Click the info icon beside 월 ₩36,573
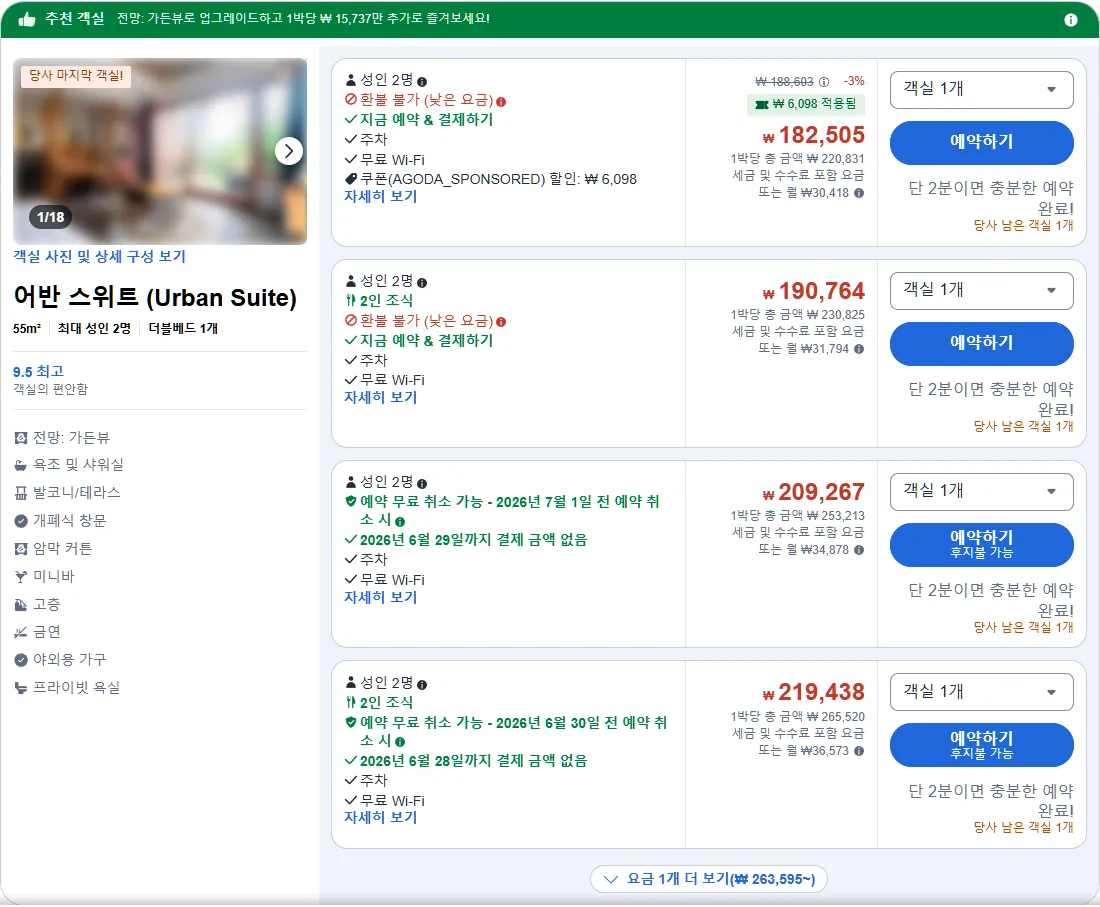The height and width of the screenshot is (907, 1100). (859, 751)
